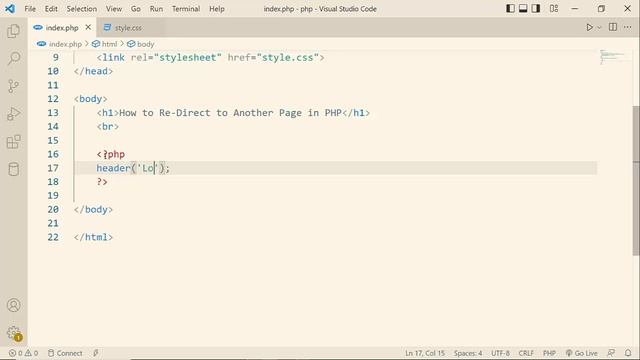Open notifications bell
The width and height of the screenshot is (640, 360).
click(628, 353)
